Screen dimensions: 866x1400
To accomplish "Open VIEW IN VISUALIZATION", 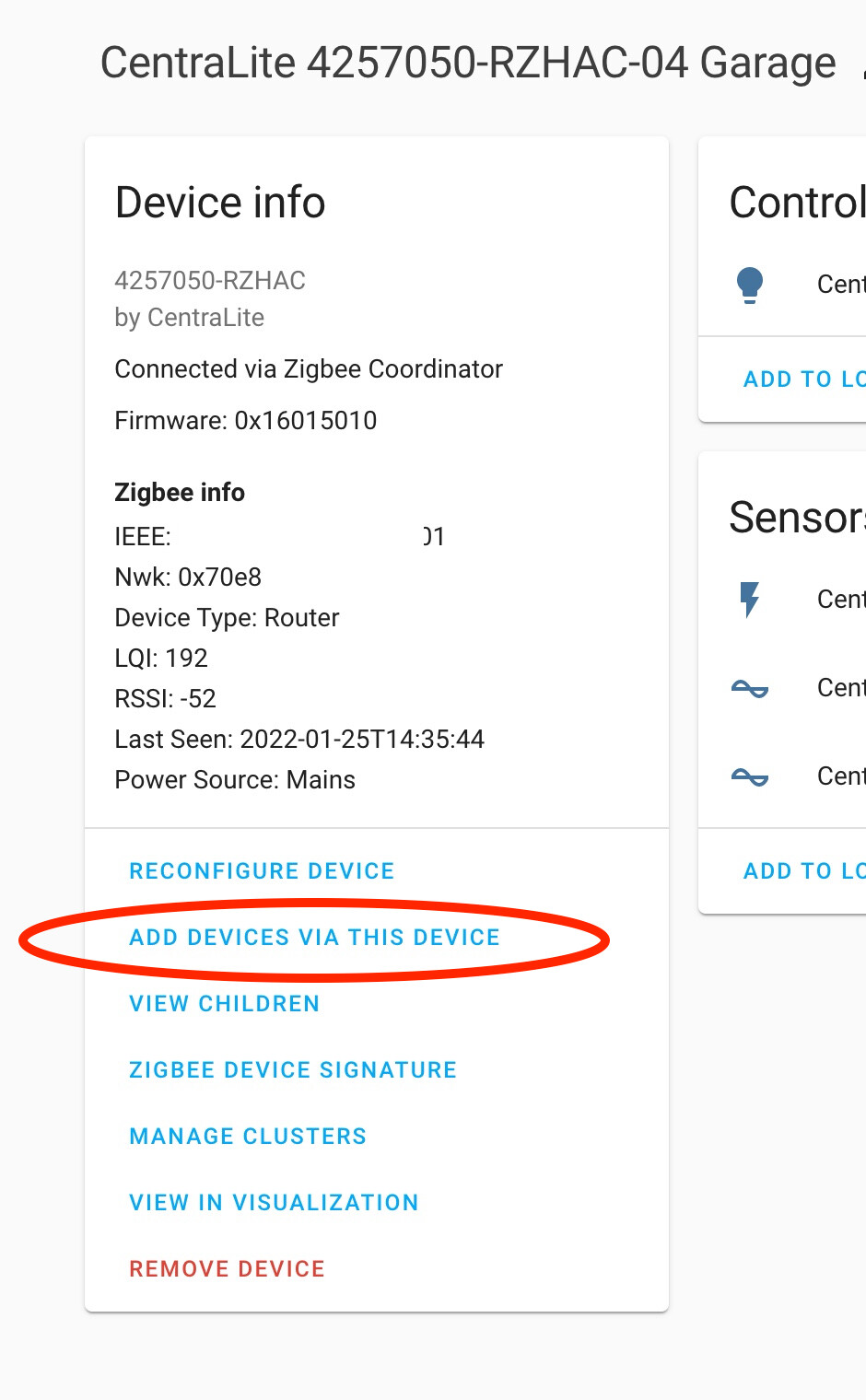I will [274, 1202].
